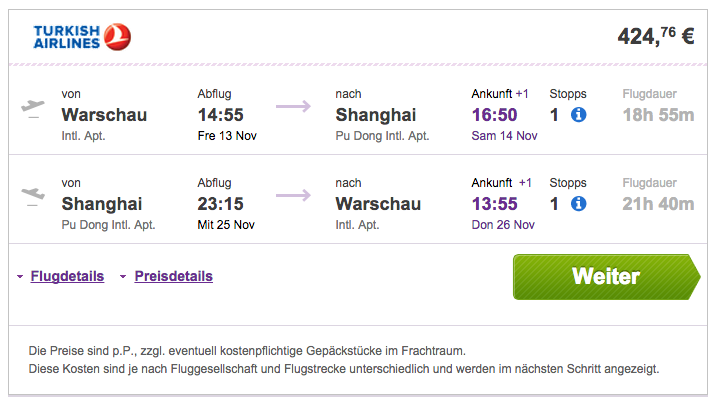Expand the Preisdetails section
The width and height of the screenshot is (716, 407).
pos(174,276)
